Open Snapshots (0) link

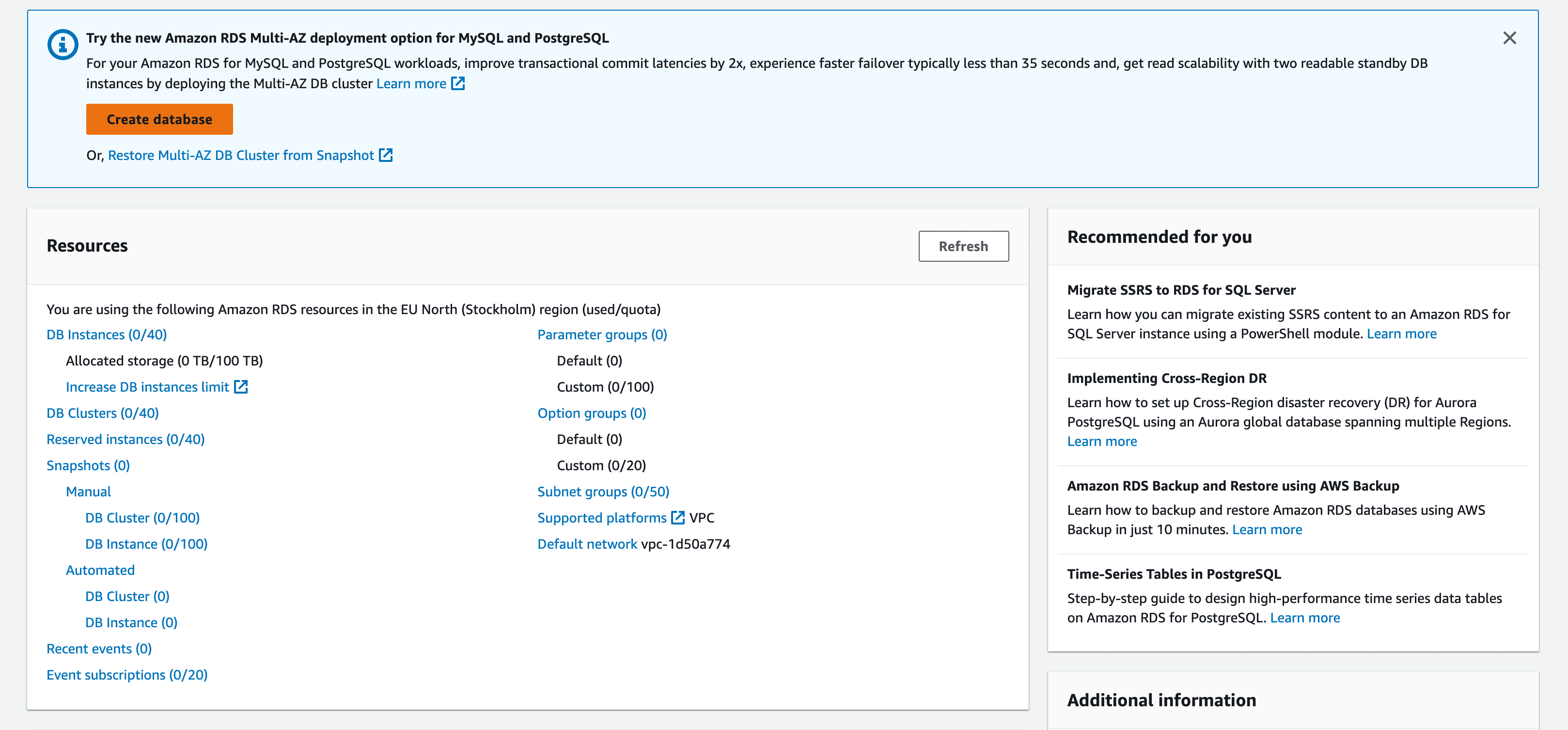click(88, 465)
